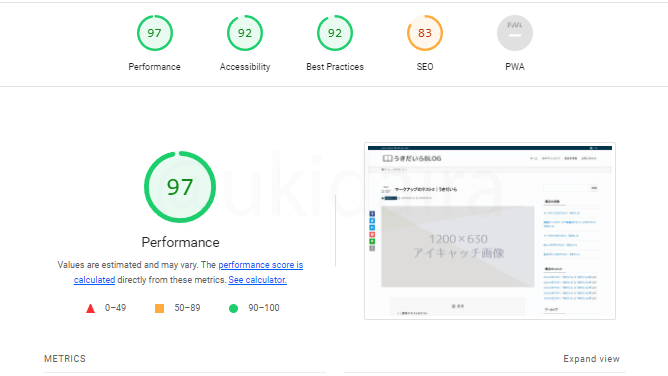Jump to the Performance category label
Screen dimensions: 668x376
point(154,67)
